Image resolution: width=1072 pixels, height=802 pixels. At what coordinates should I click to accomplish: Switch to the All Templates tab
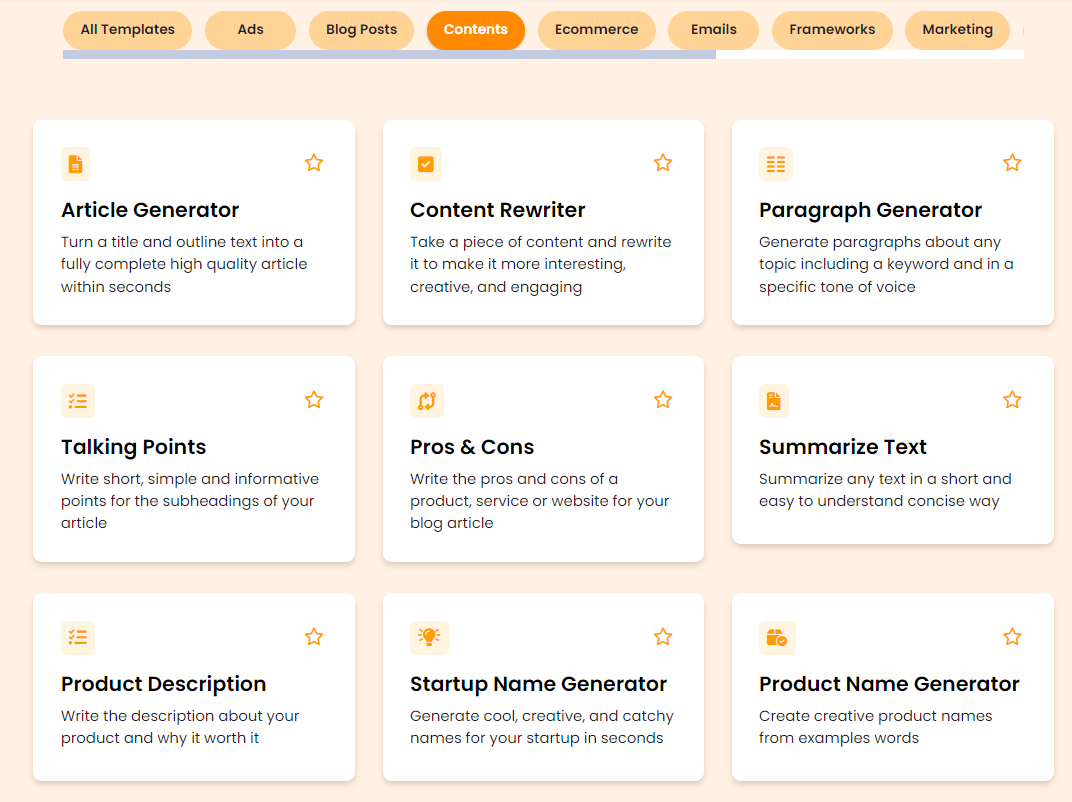[x=128, y=30]
